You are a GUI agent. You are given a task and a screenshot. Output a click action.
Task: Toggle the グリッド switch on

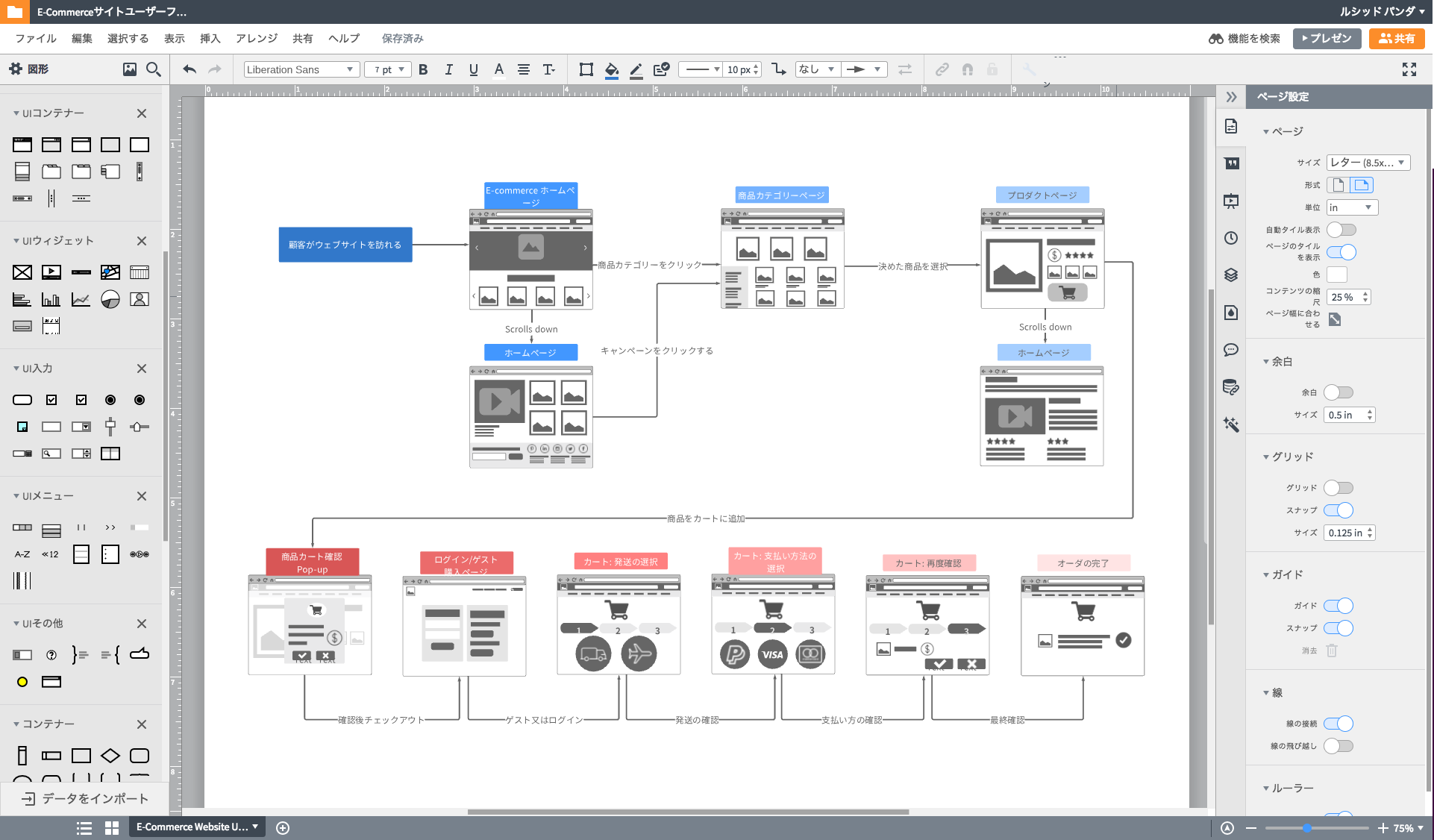tap(1338, 488)
